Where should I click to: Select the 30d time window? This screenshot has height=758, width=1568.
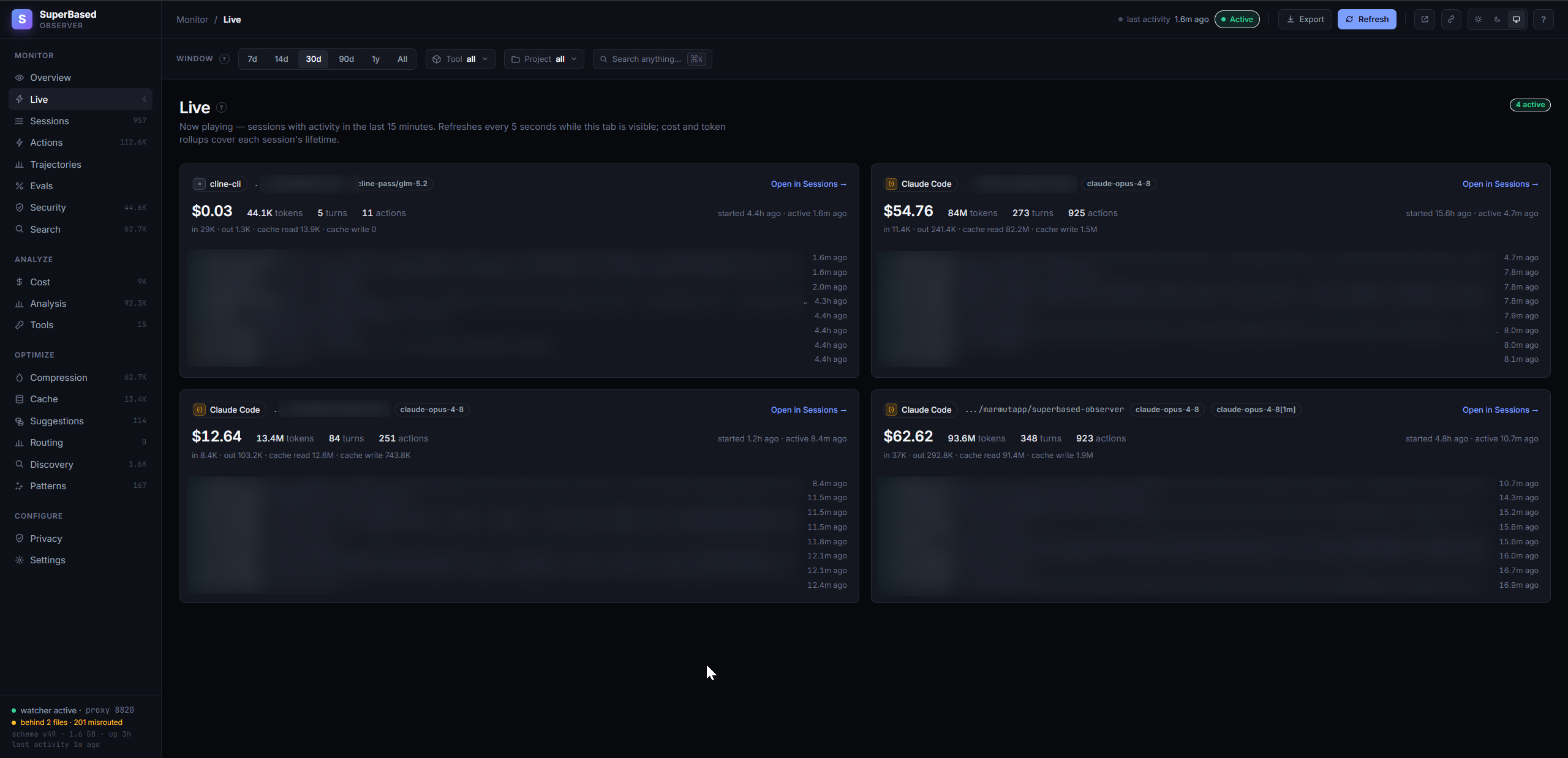[314, 59]
